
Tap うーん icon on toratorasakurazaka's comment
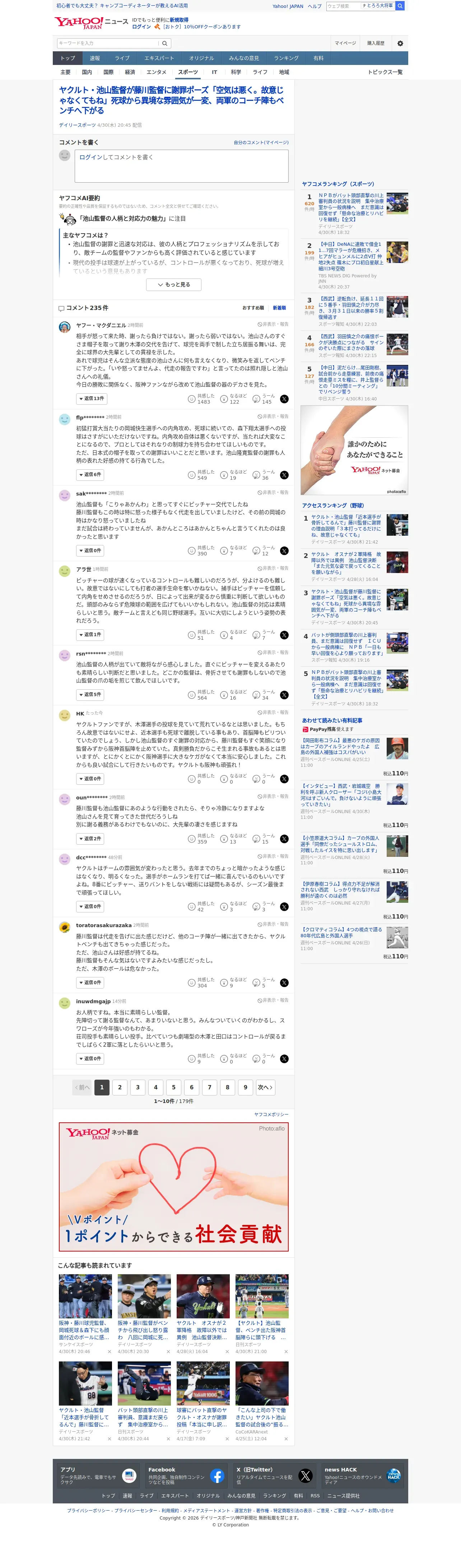coord(256,983)
